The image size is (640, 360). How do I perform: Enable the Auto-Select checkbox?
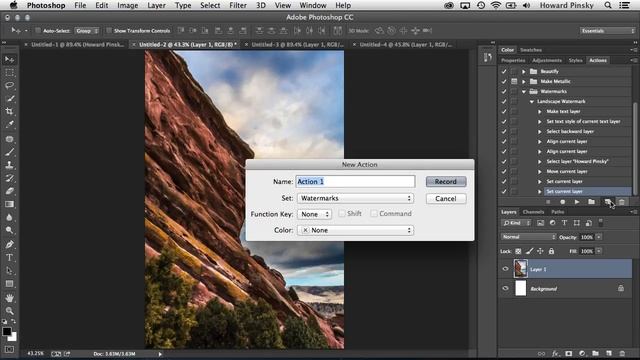pos(38,31)
